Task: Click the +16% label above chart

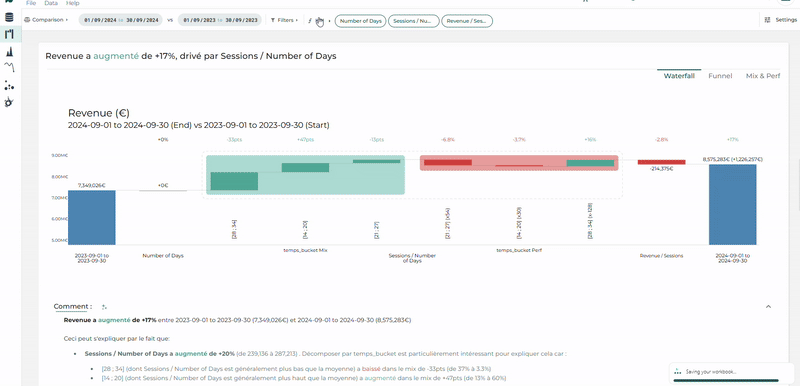Action: tap(590, 139)
